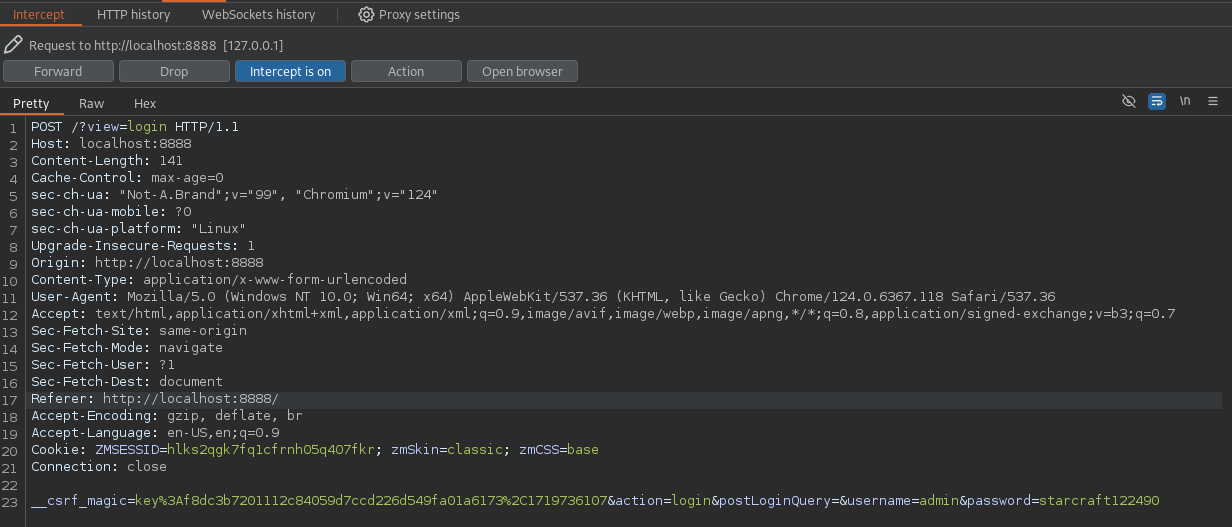Screen dimensions: 1232x527
Task: Open Proxy settings via gear icon
Action: [x=366, y=15]
